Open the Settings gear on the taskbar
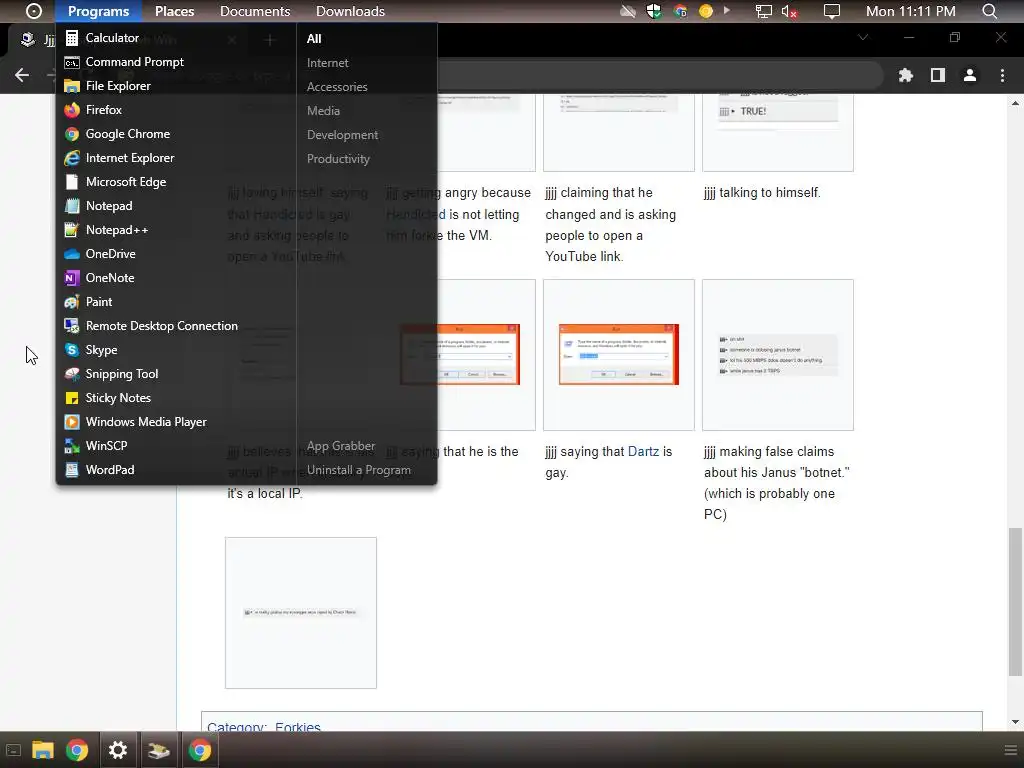Screen dimensions: 1024x768 tap(118, 750)
